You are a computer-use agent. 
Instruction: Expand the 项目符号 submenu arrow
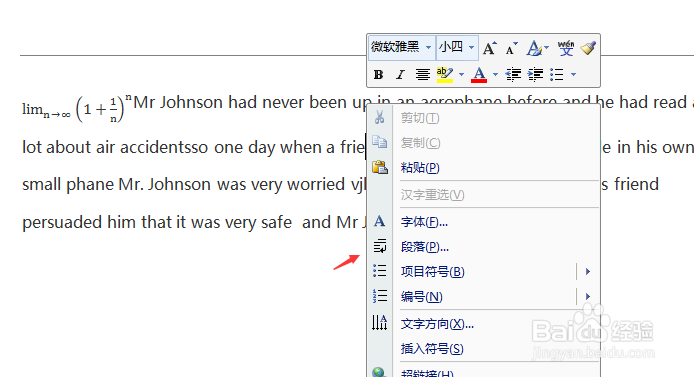[x=588, y=271]
